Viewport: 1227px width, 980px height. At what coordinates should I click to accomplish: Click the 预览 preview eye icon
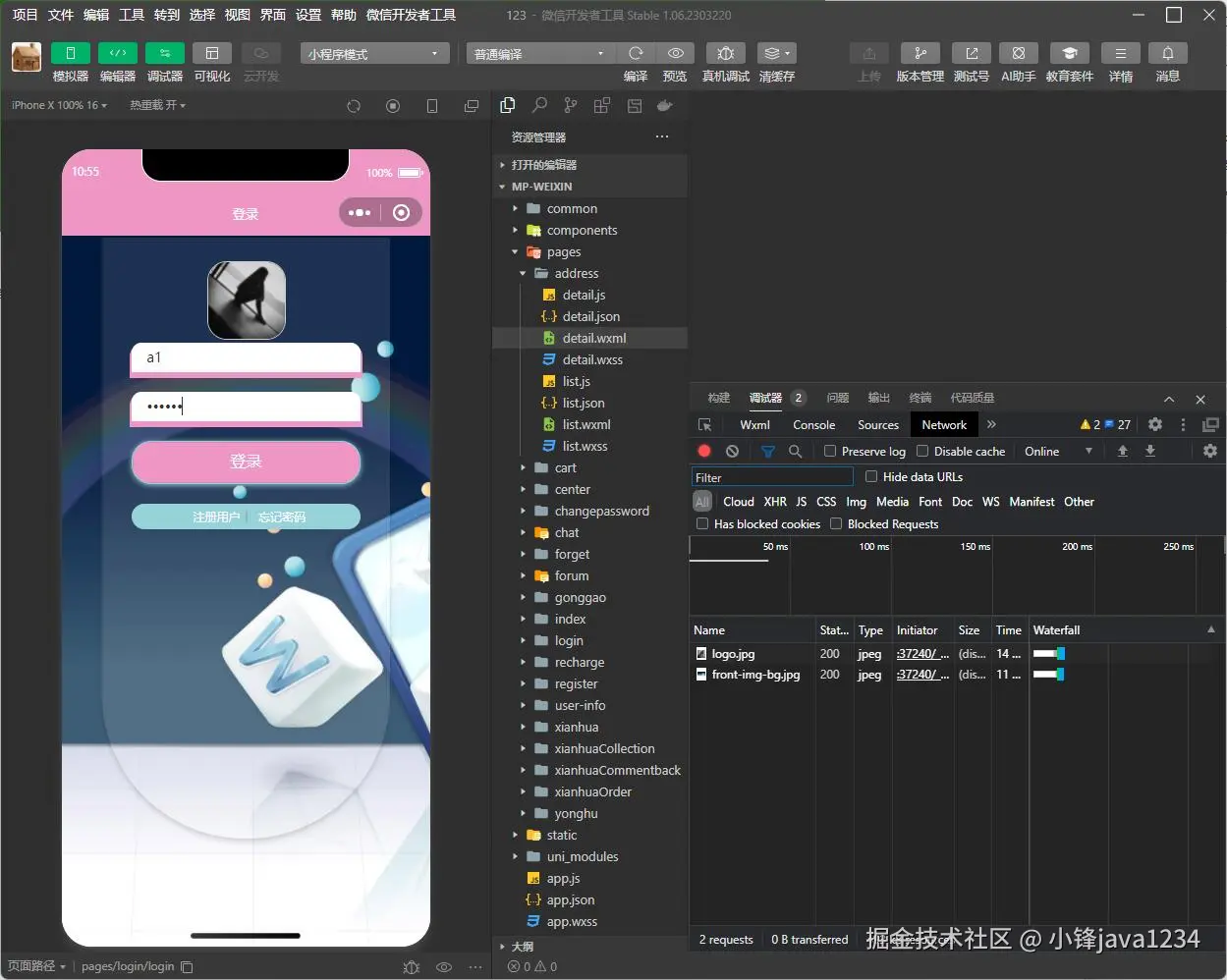[x=675, y=53]
